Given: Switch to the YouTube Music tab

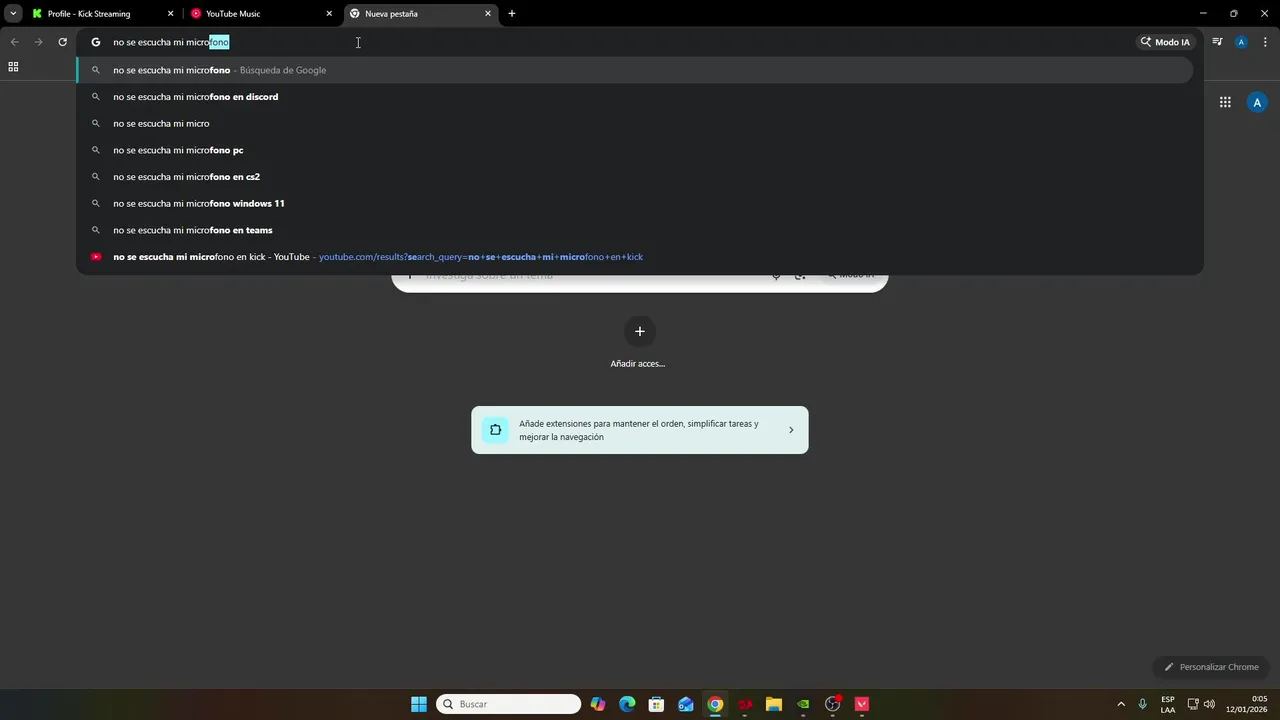Looking at the screenshot, I should (x=261, y=14).
